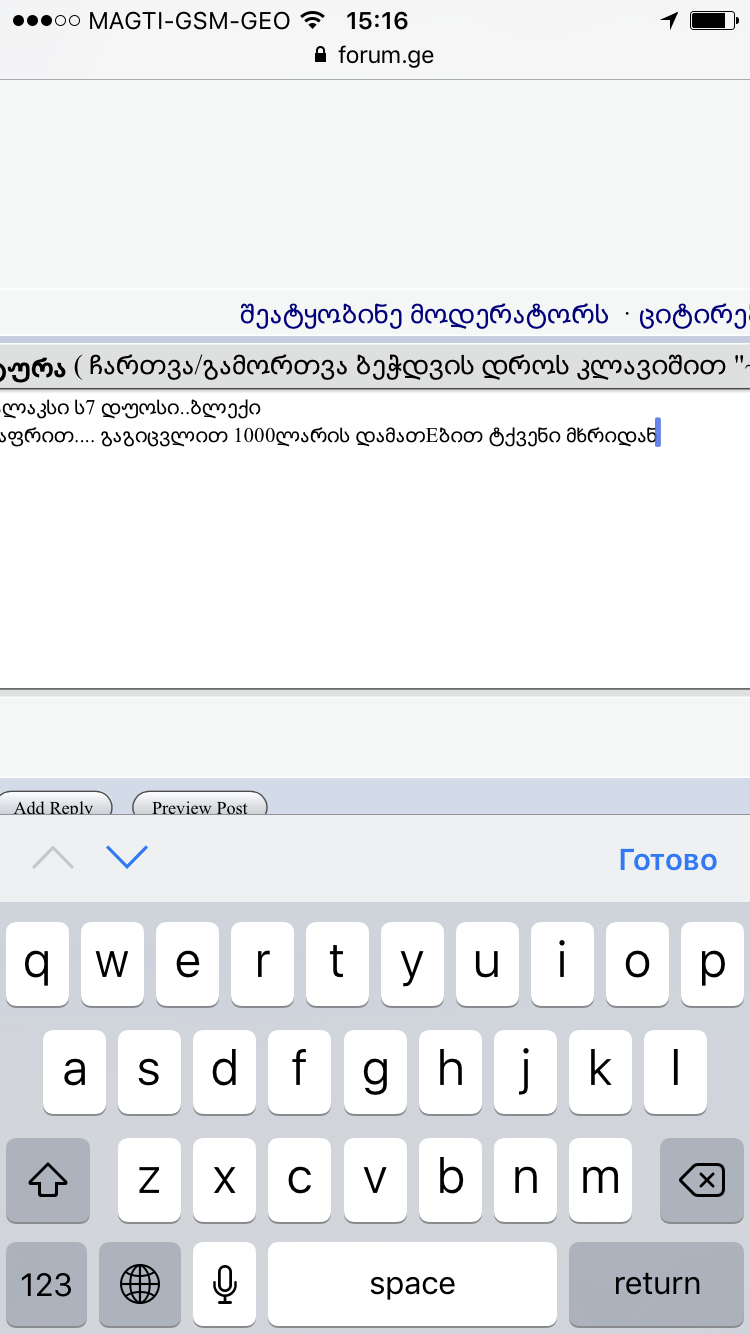Tap the s key
Viewport: 750px width, 1334px height.
click(x=150, y=1072)
